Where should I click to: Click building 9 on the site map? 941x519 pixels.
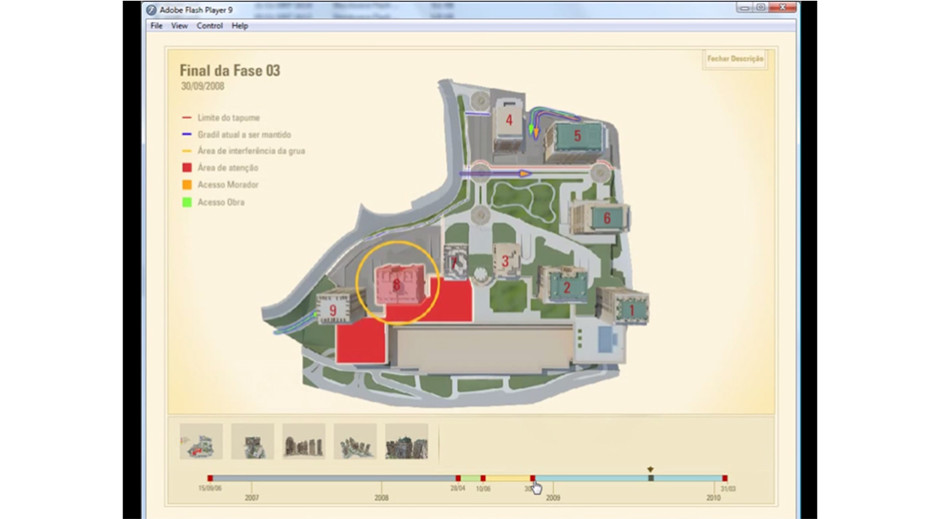click(334, 311)
